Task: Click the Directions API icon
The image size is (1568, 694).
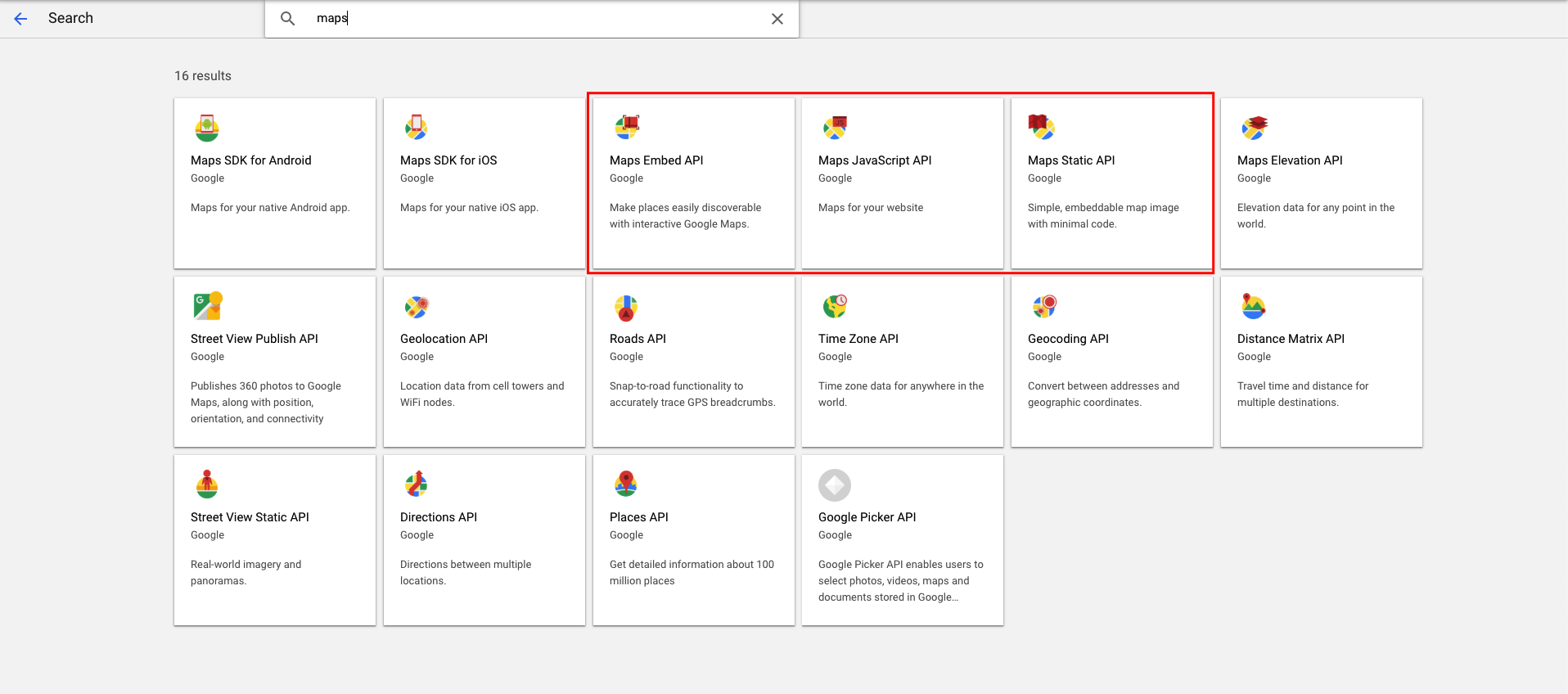Action: click(417, 484)
